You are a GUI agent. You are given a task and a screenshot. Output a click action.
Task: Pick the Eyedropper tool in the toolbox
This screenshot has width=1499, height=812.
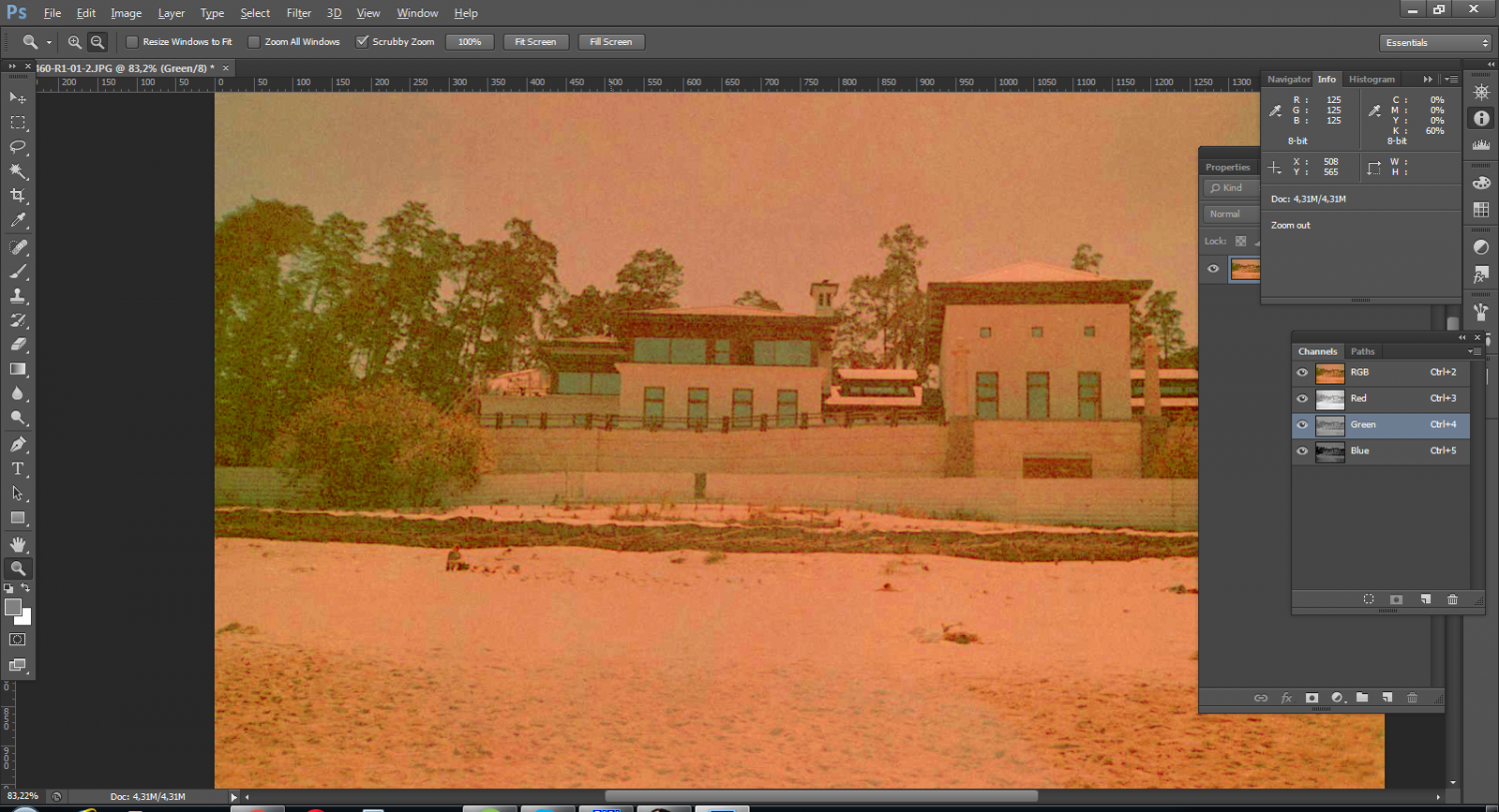pyautogui.click(x=18, y=221)
